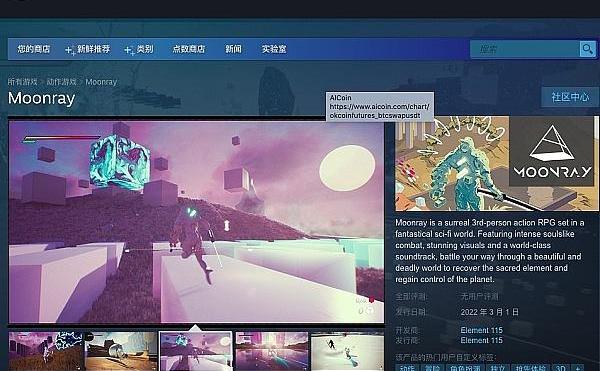
Task: Focus the store search input field
Action: tap(525, 49)
